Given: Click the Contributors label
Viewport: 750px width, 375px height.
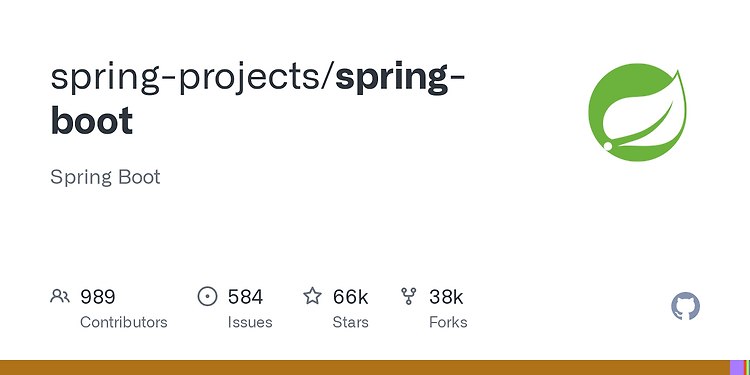Looking at the screenshot, I should point(123,322).
